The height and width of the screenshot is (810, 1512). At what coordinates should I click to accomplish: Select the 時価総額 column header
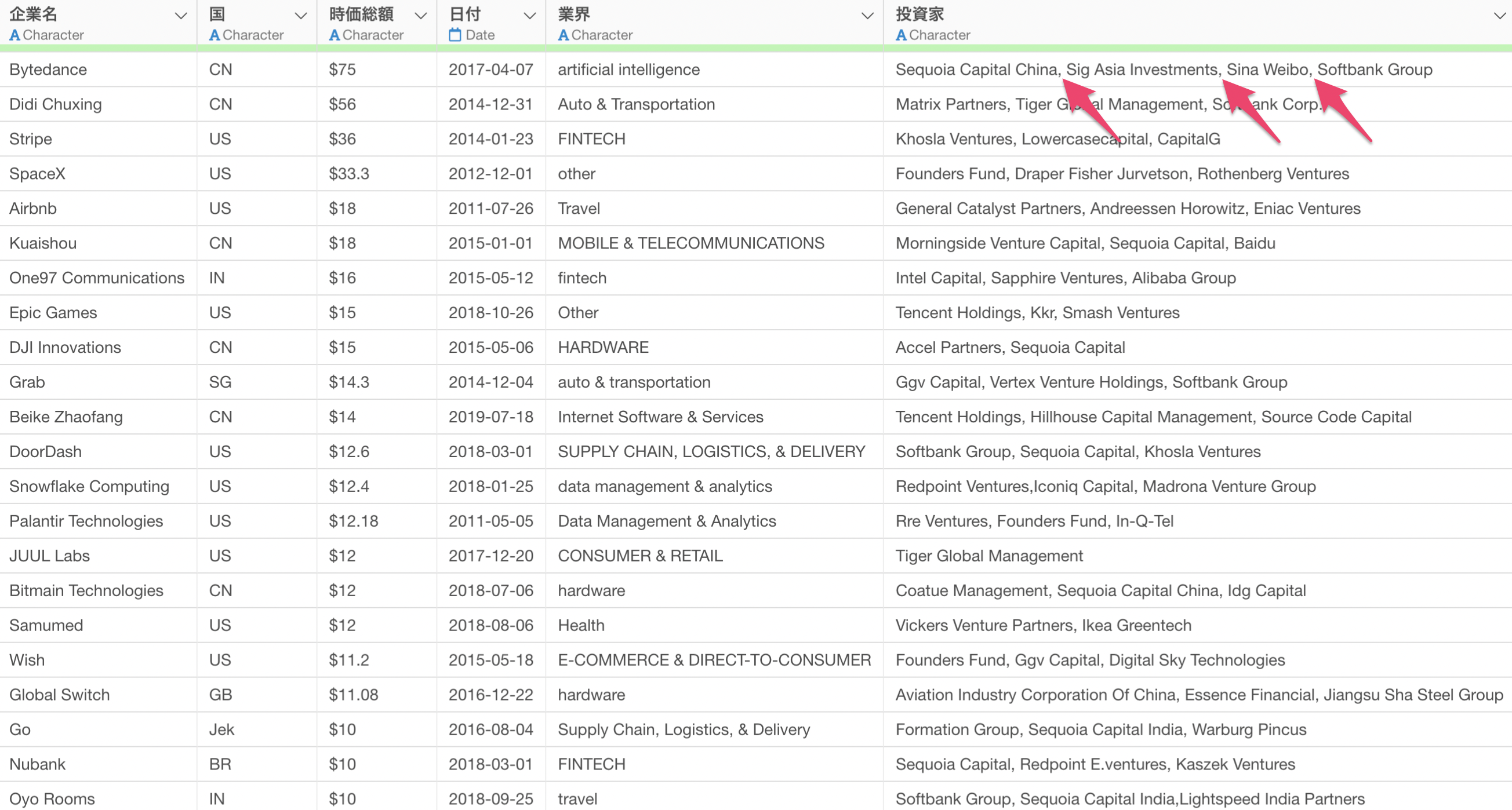pos(377,23)
